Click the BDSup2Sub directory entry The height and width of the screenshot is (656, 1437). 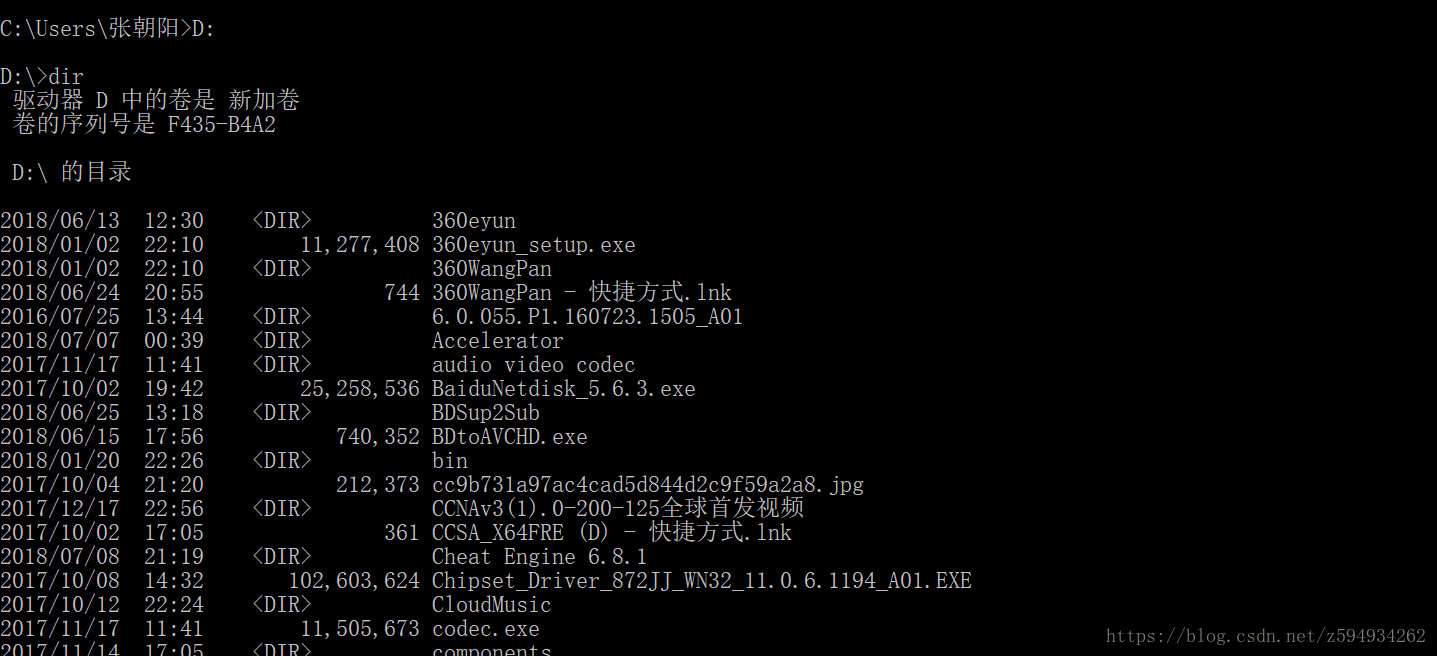tap(485, 413)
